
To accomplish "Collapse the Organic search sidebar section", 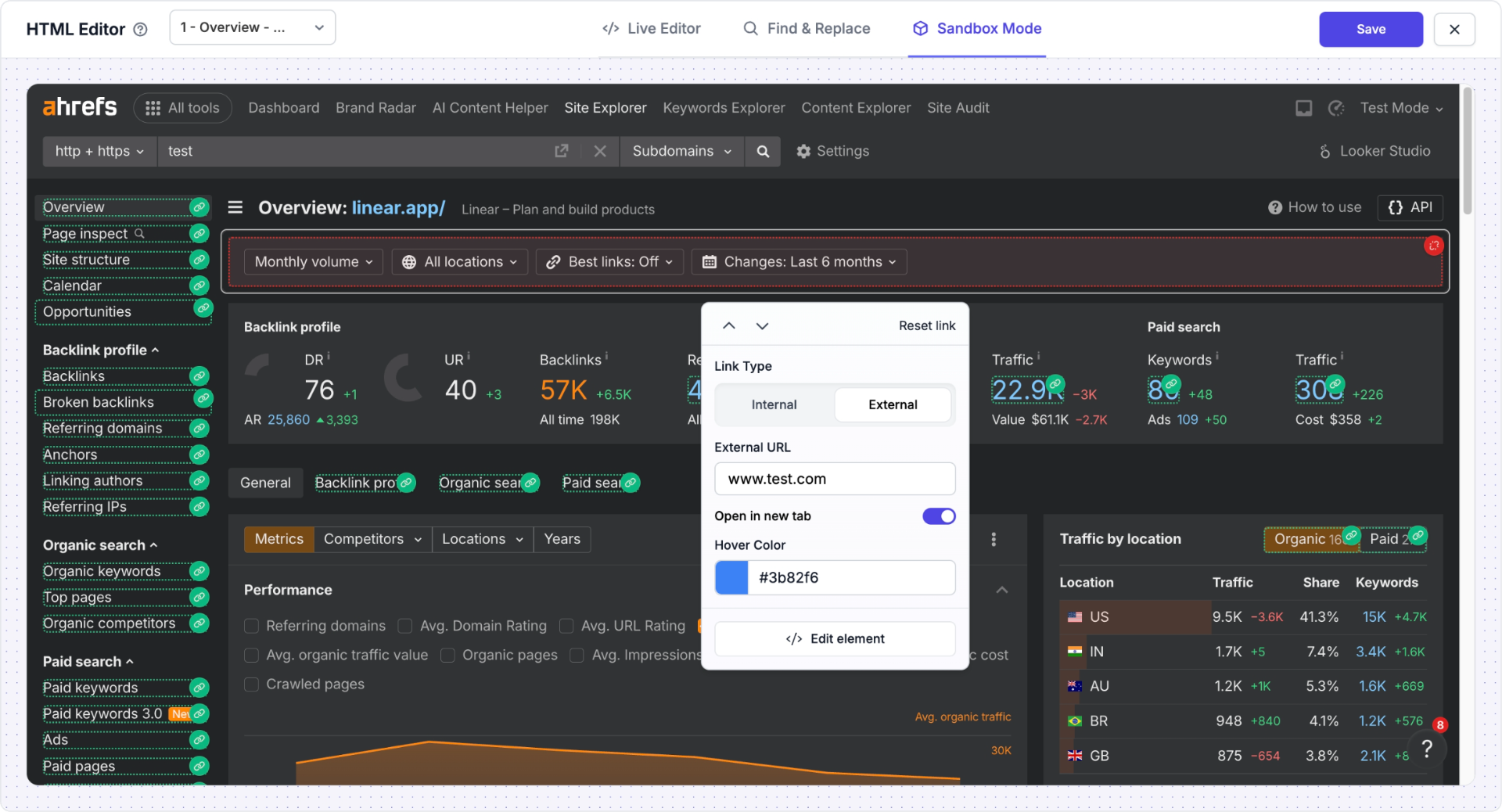I will pos(100,544).
